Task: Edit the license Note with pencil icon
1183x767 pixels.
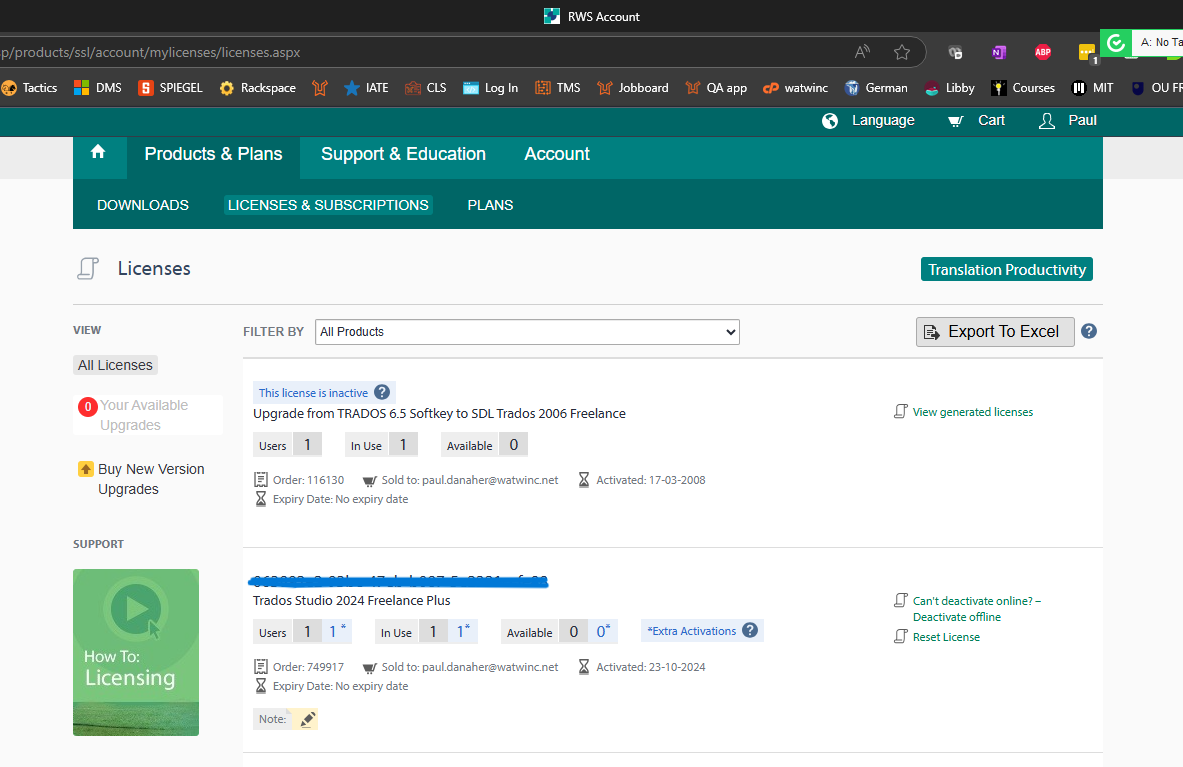Action: coord(307,719)
